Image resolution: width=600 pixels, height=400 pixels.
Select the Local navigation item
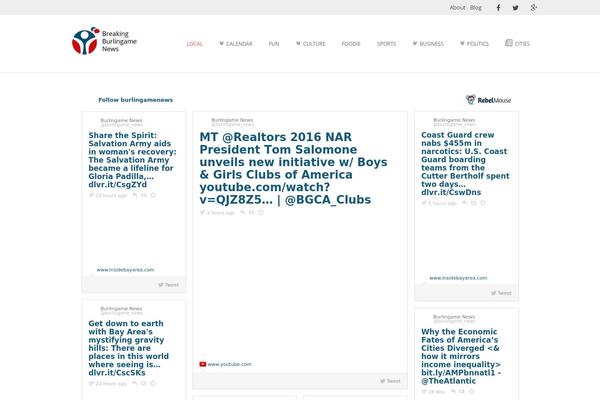pyautogui.click(x=195, y=44)
